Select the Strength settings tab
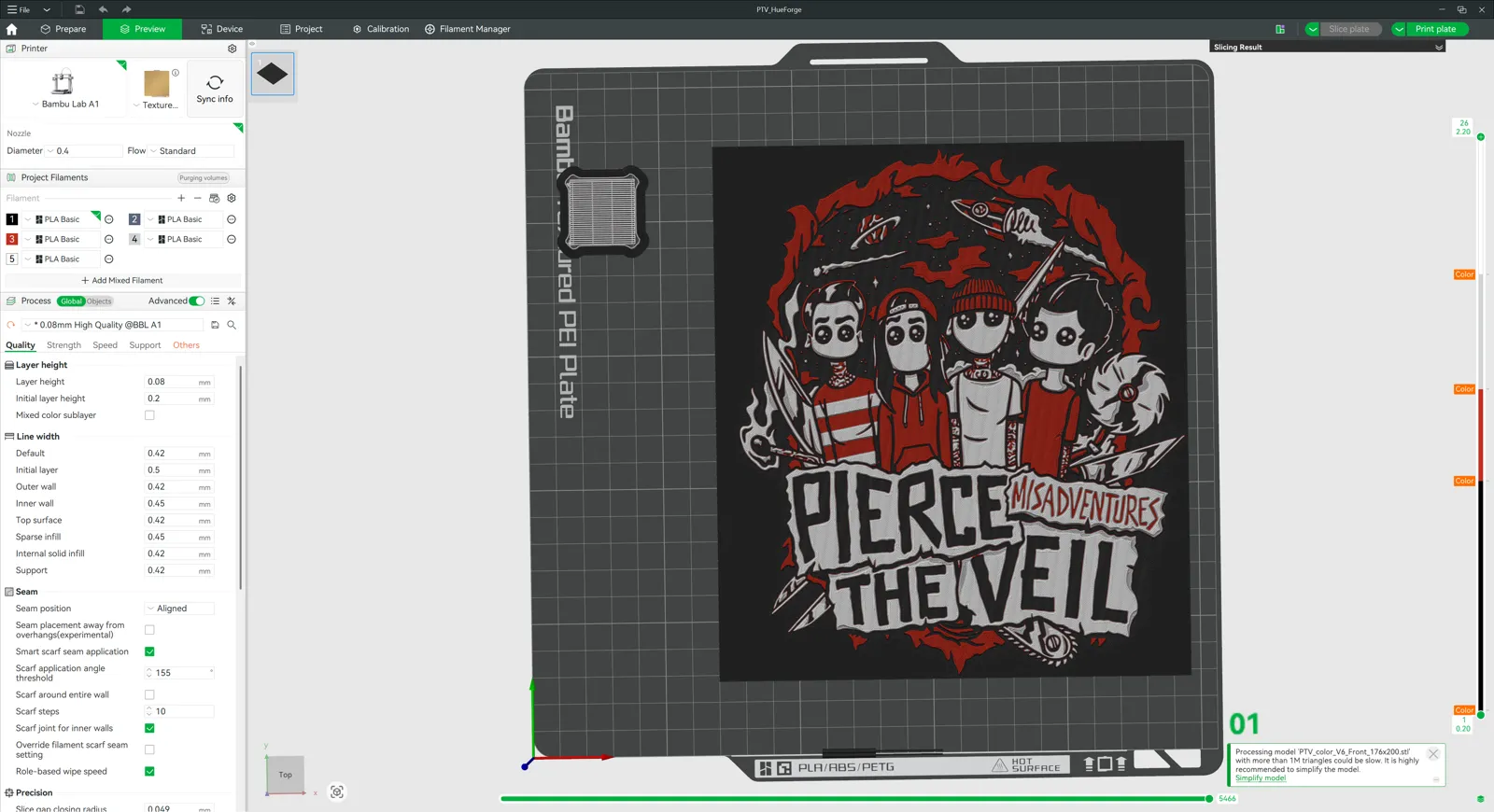This screenshot has width=1494, height=812. (x=63, y=345)
